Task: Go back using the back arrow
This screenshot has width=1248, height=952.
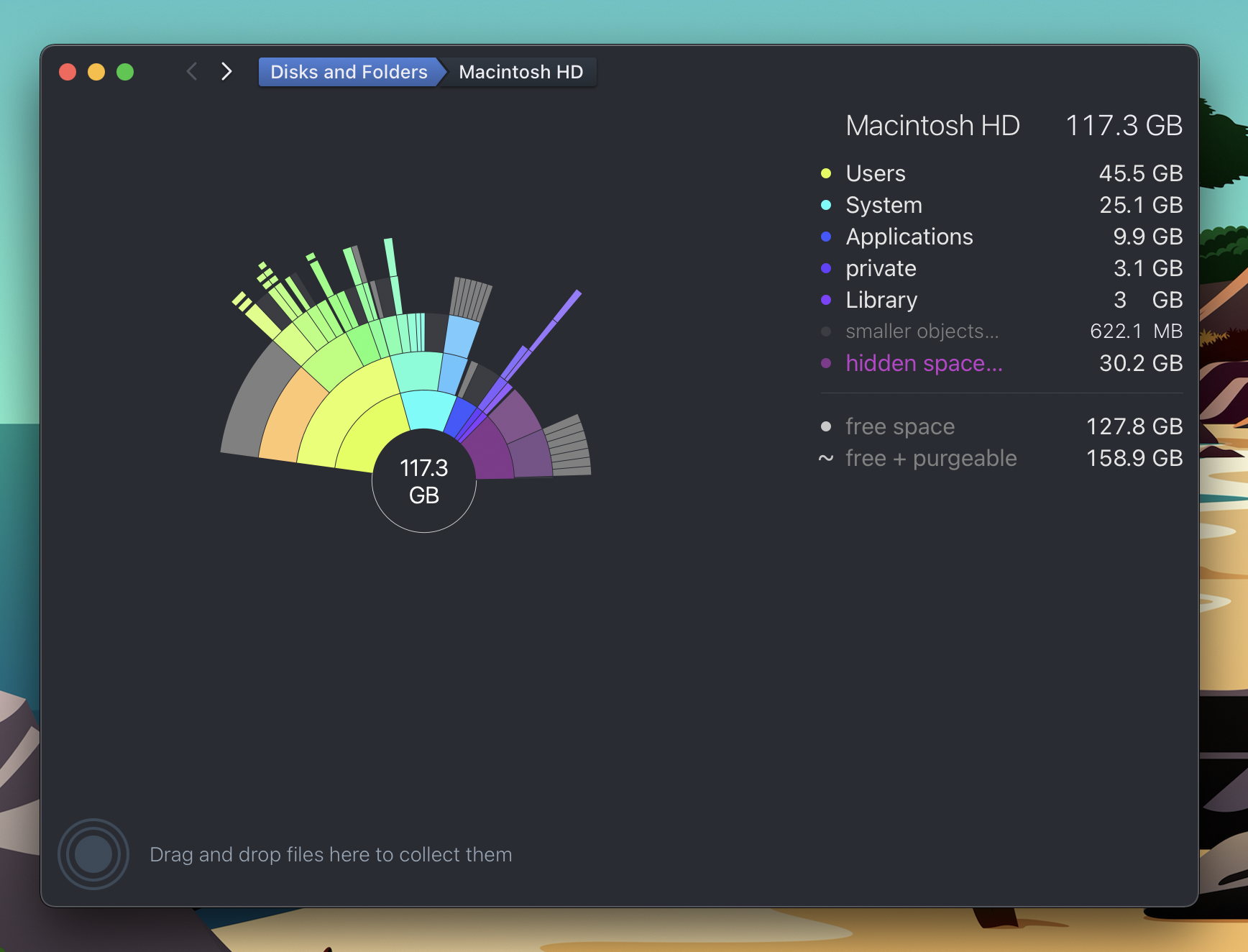Action: 191,71
